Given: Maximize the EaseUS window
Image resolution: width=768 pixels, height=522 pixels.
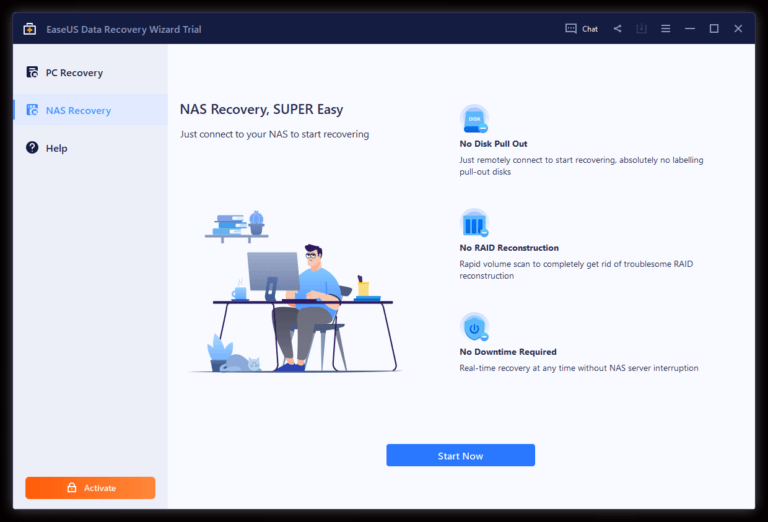Looking at the screenshot, I should (x=714, y=29).
